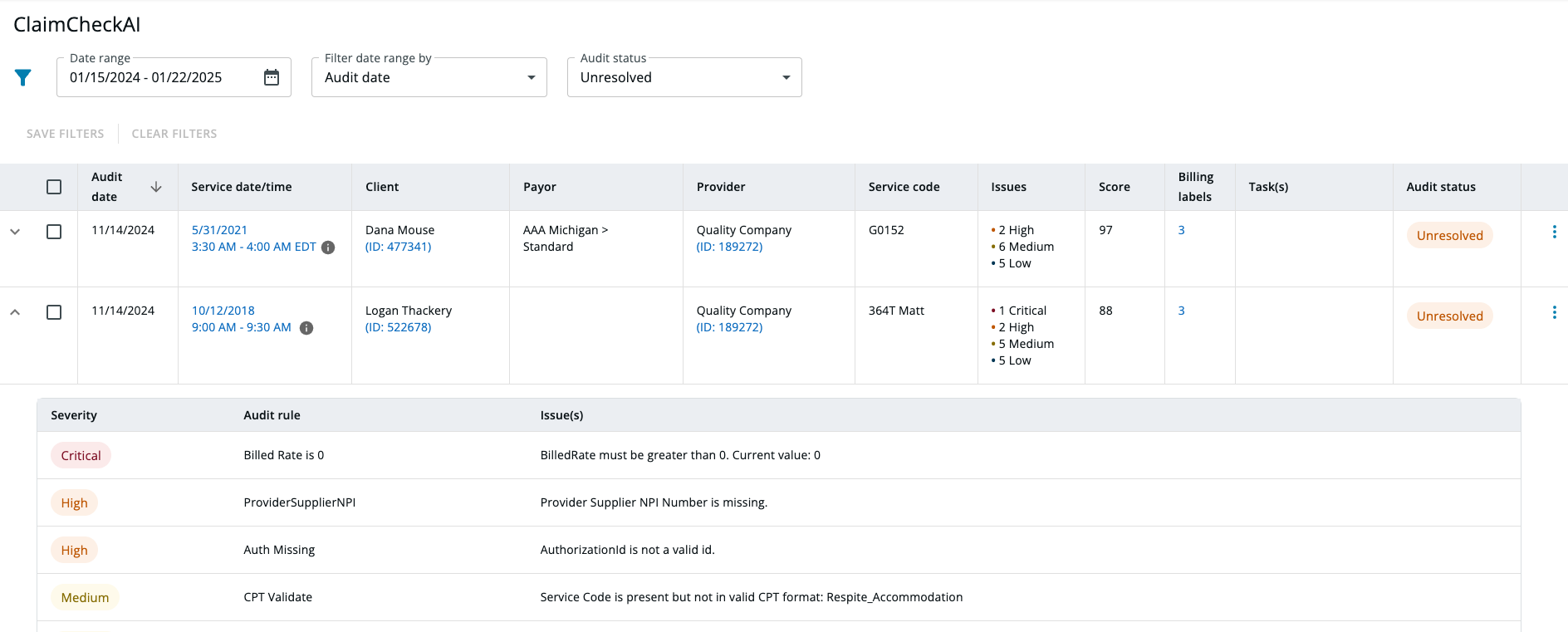
Task: Click High badge in Auth Missing row
Action: click(x=74, y=551)
